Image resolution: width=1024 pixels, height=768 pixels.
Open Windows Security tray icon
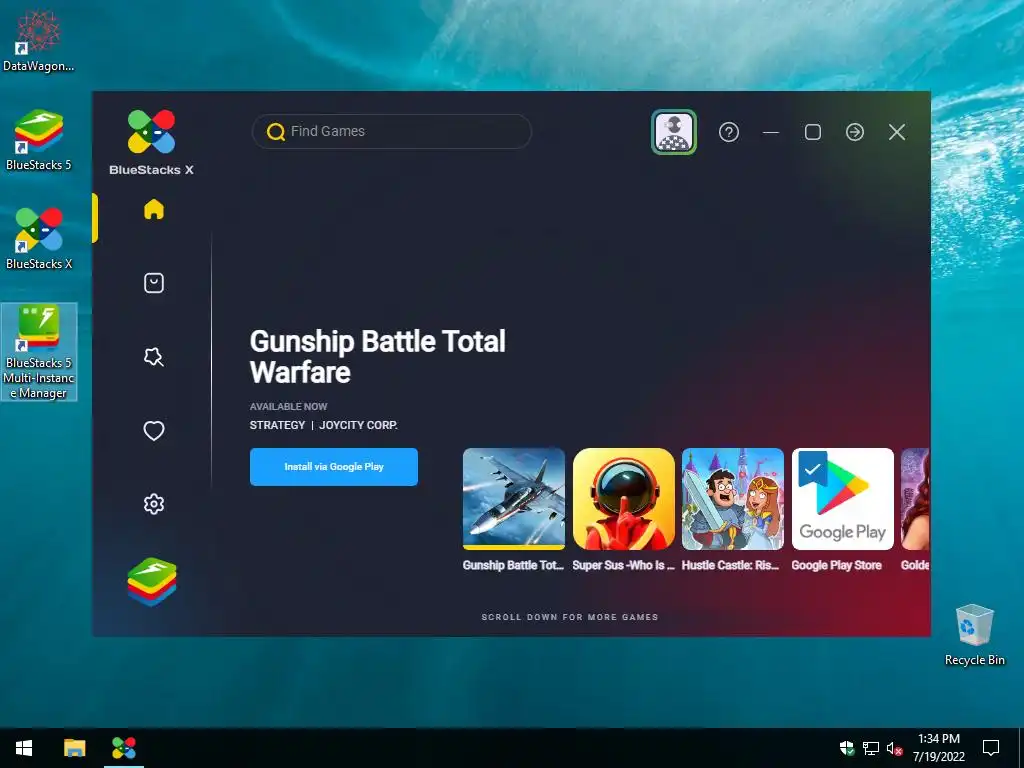pyautogui.click(x=847, y=748)
